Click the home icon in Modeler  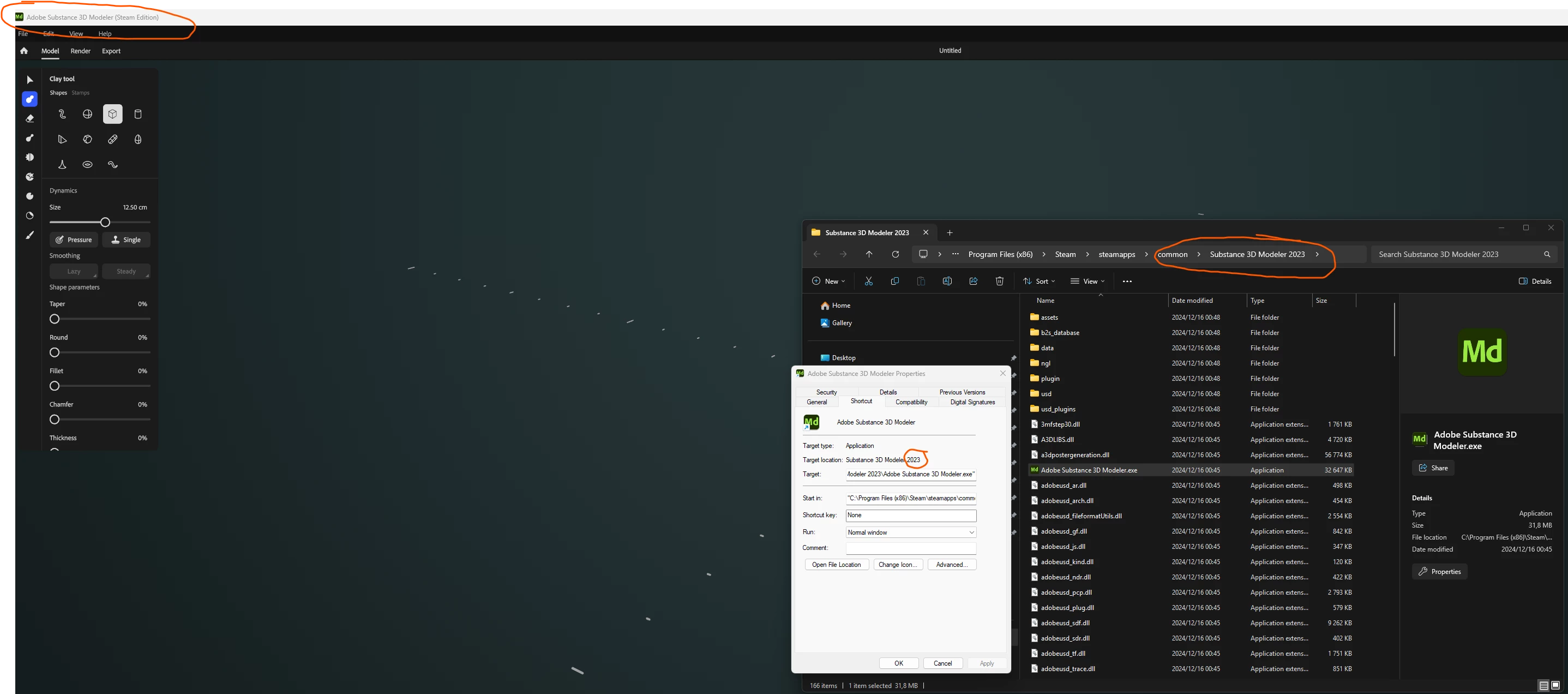(24, 51)
